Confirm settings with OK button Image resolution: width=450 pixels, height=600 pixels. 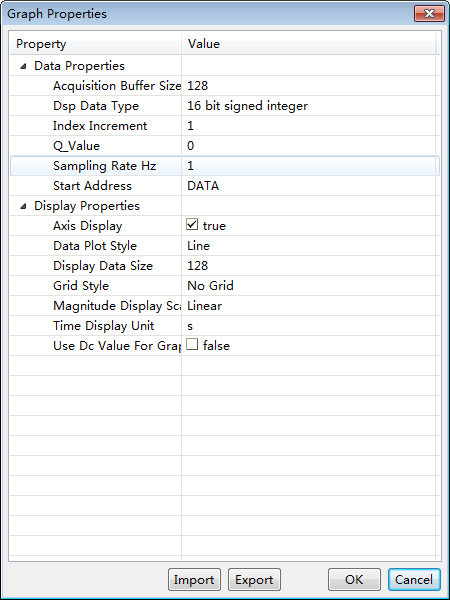[354, 580]
